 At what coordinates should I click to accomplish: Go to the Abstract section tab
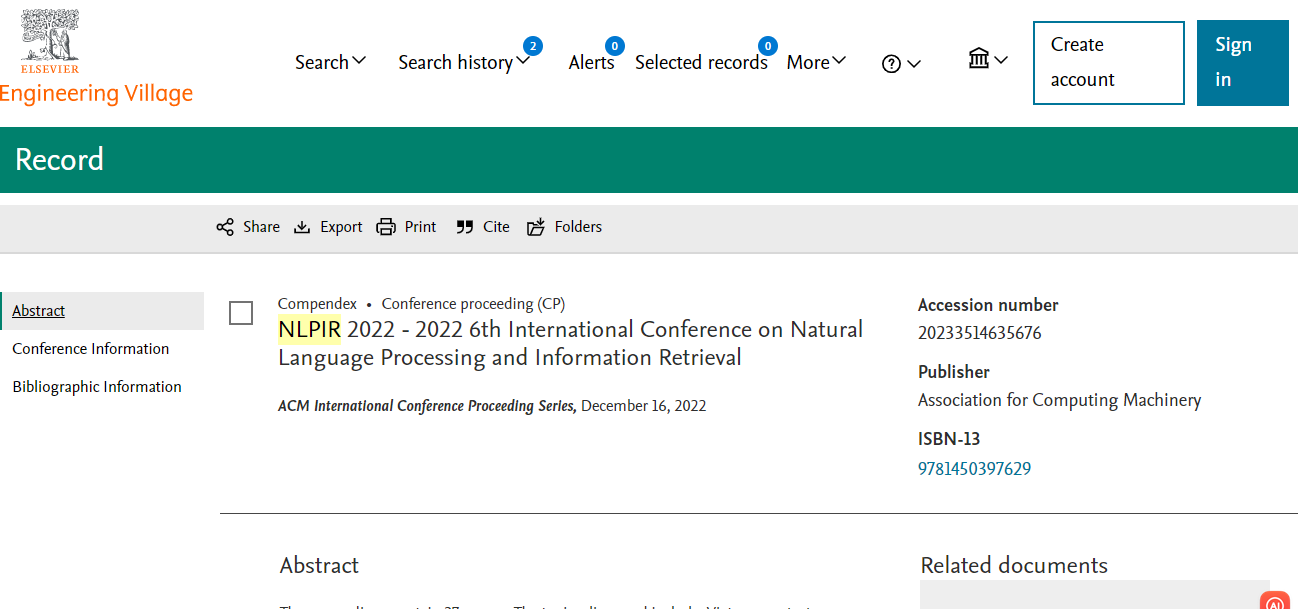(x=39, y=311)
